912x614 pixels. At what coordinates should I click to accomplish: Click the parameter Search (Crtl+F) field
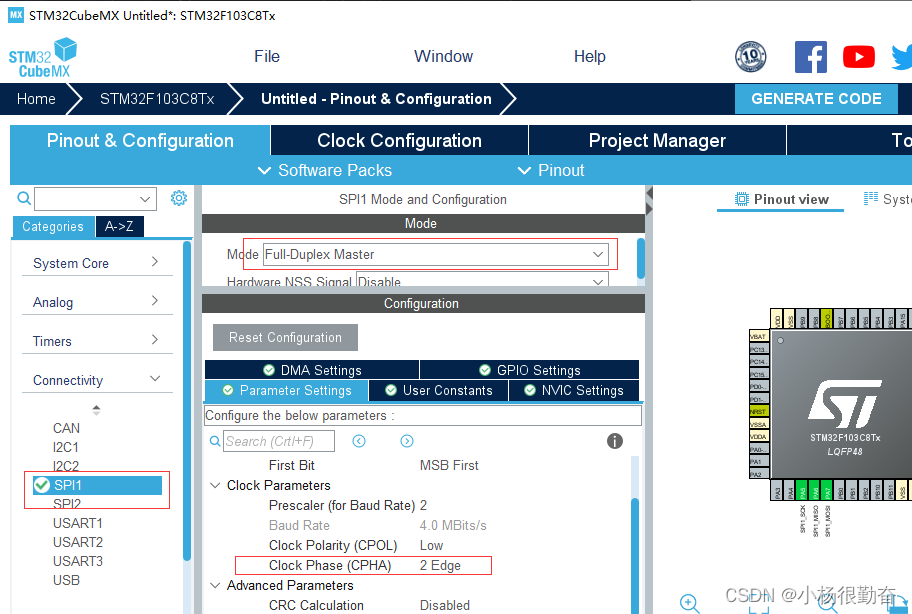pyautogui.click(x=279, y=441)
